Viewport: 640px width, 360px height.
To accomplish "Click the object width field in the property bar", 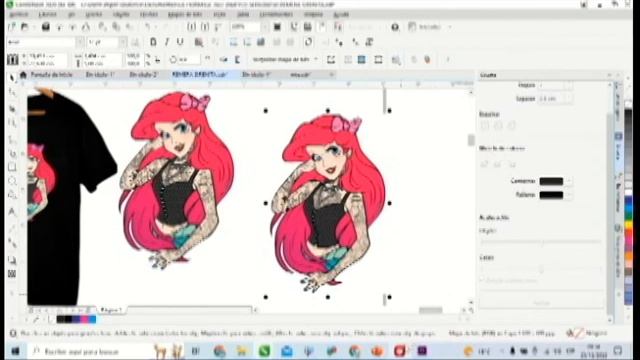I will (102, 56).
